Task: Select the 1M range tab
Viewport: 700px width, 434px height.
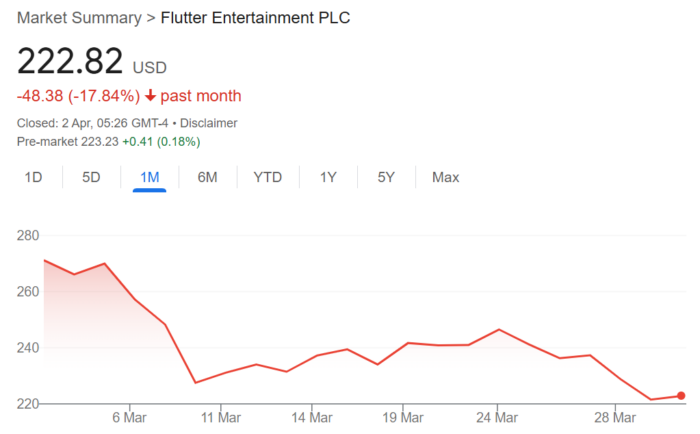Action: [149, 177]
